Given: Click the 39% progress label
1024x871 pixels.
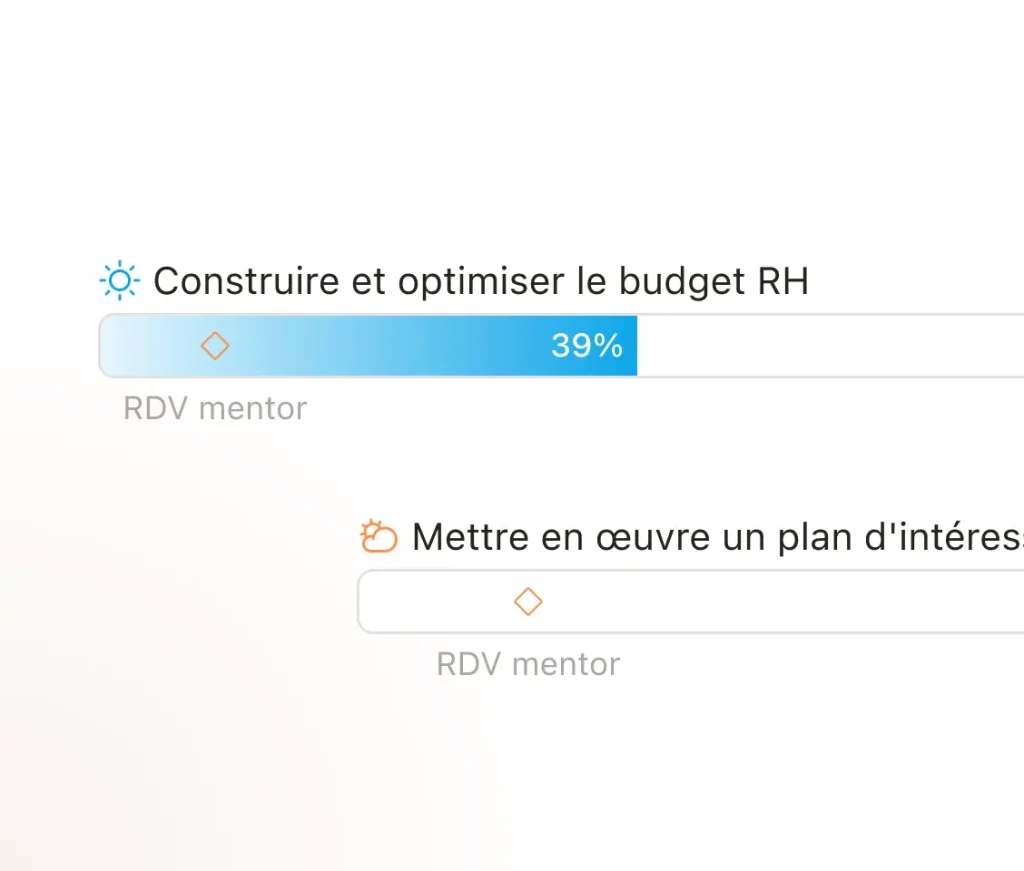Looking at the screenshot, I should point(587,346).
